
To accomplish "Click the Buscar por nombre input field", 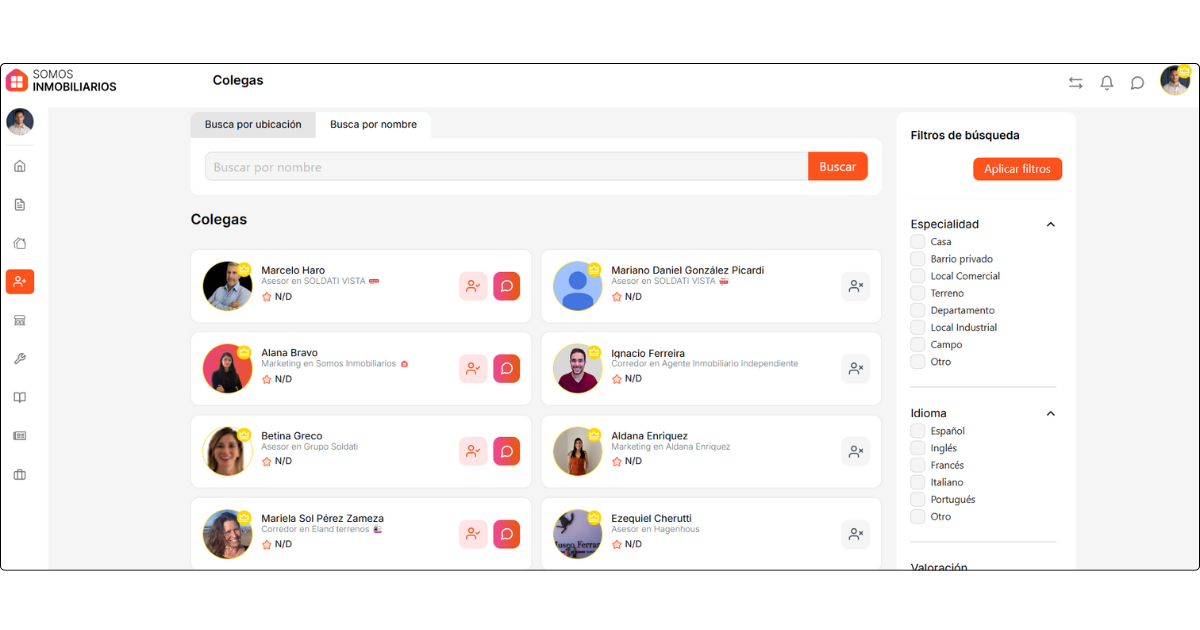I will tap(506, 167).
